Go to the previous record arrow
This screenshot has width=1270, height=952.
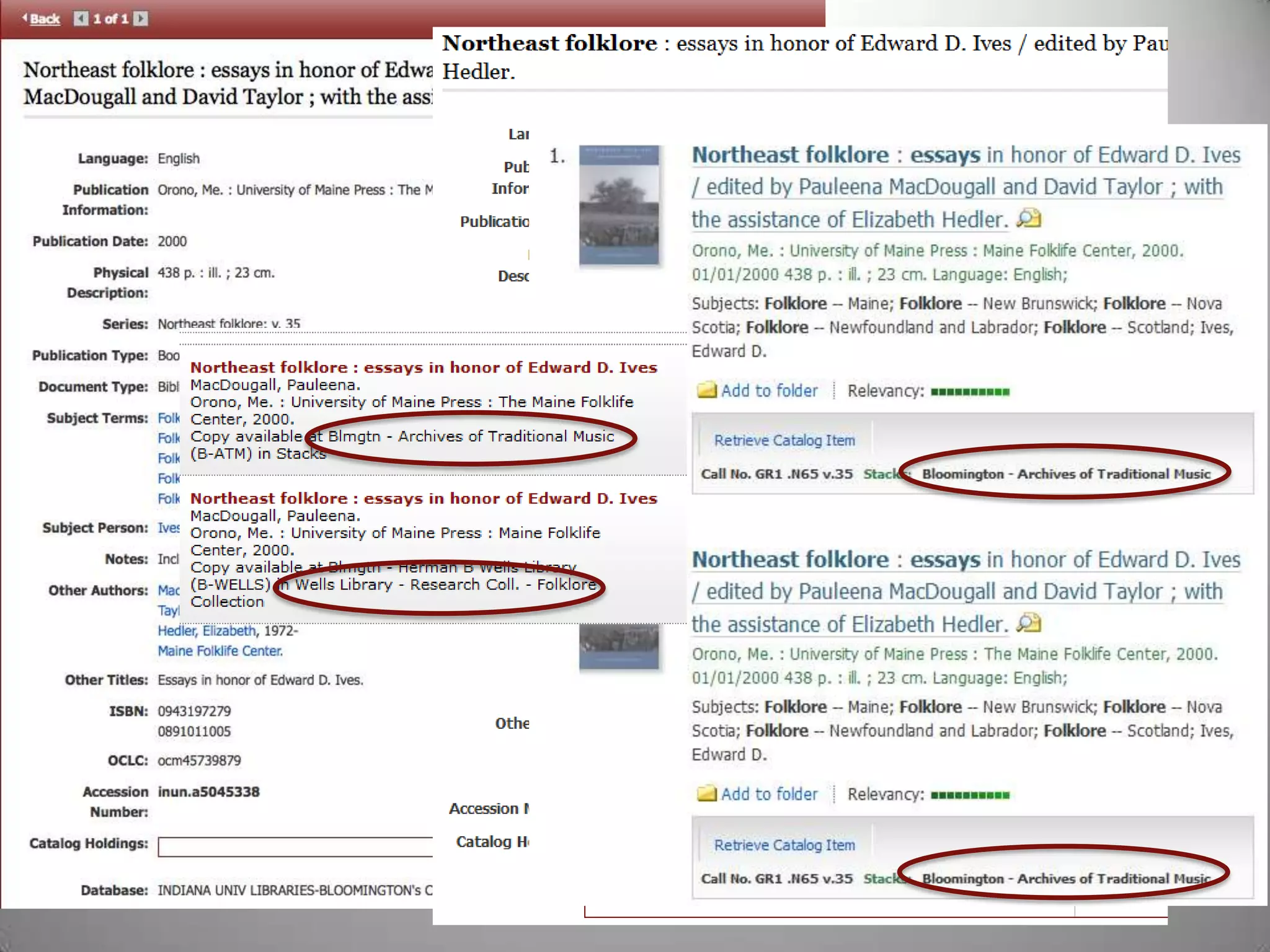81,19
